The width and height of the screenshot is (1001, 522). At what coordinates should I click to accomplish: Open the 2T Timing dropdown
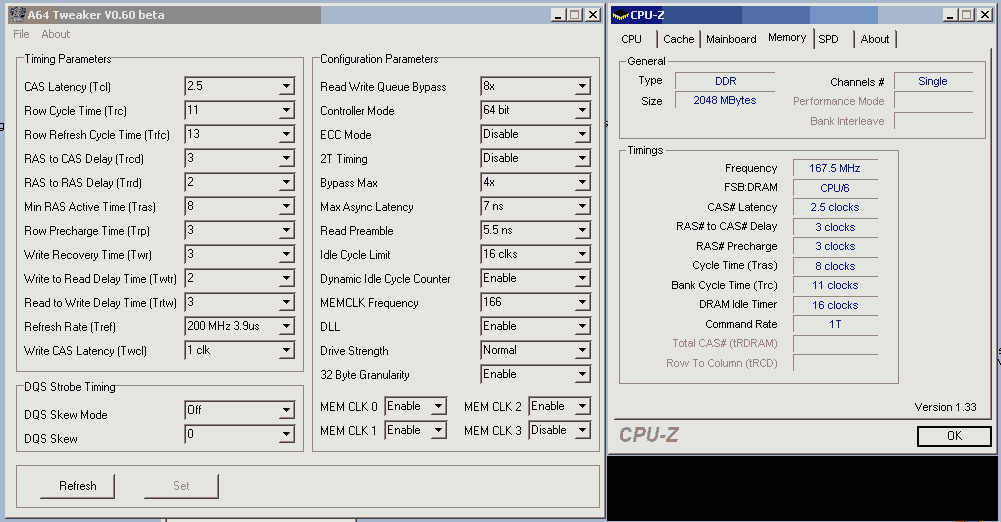582,158
